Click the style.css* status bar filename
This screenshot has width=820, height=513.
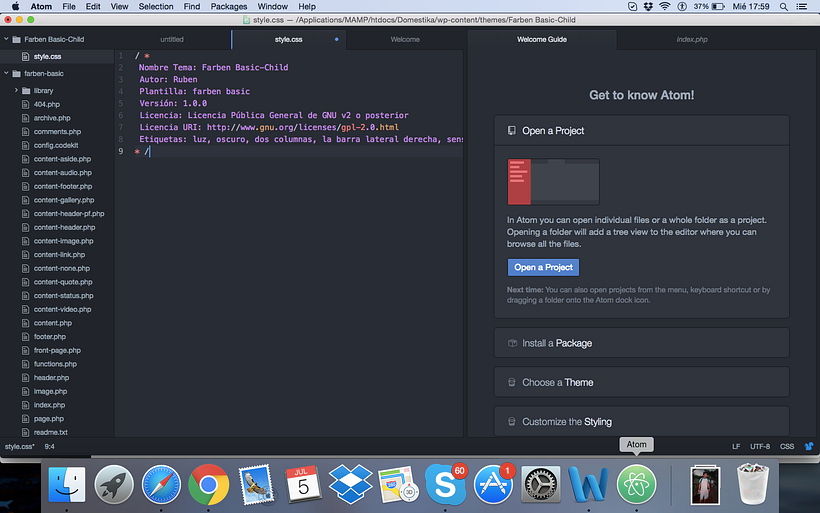pyautogui.click(x=19, y=447)
